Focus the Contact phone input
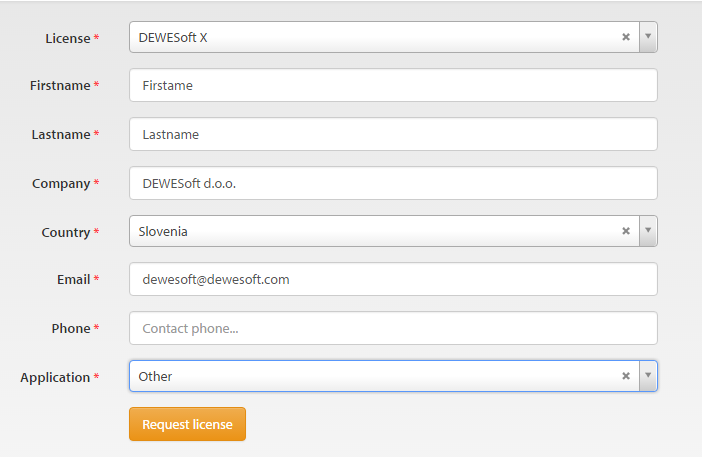The width and height of the screenshot is (702, 457). (393, 328)
